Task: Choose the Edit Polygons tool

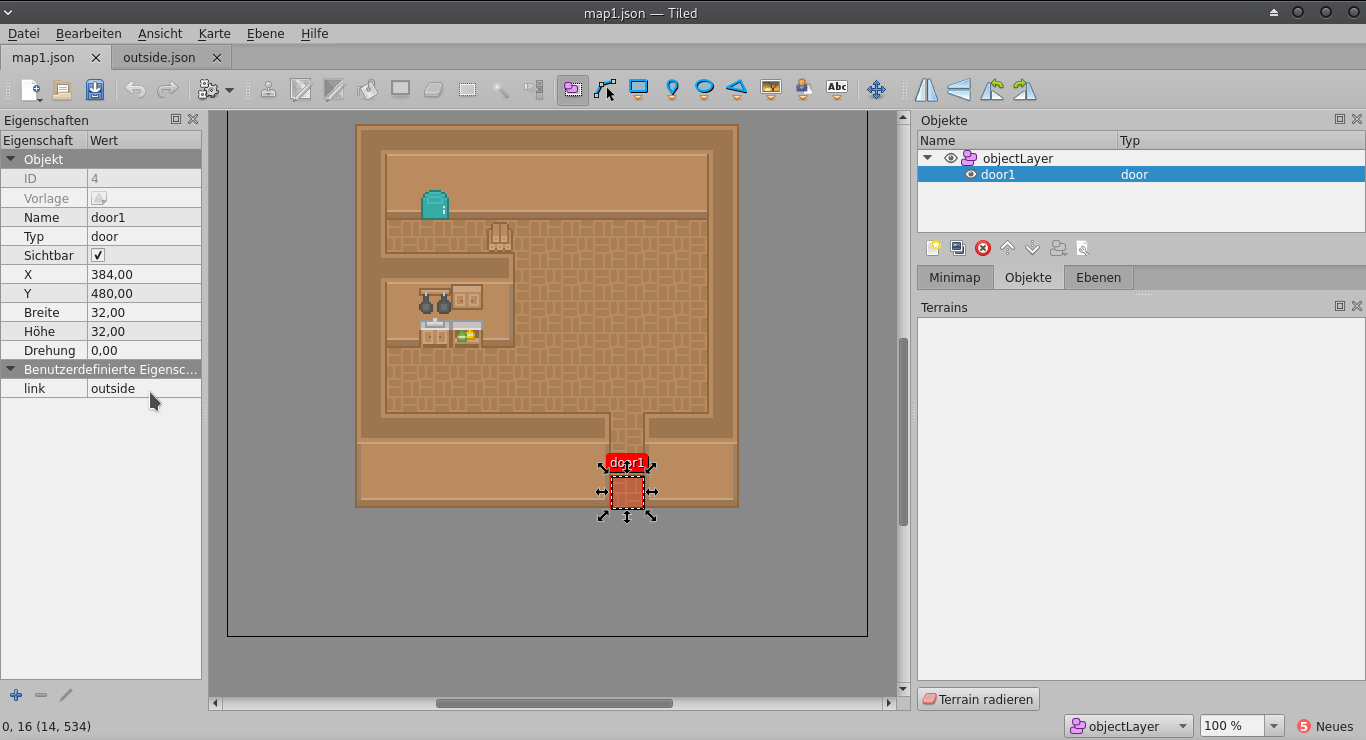Action: click(604, 90)
